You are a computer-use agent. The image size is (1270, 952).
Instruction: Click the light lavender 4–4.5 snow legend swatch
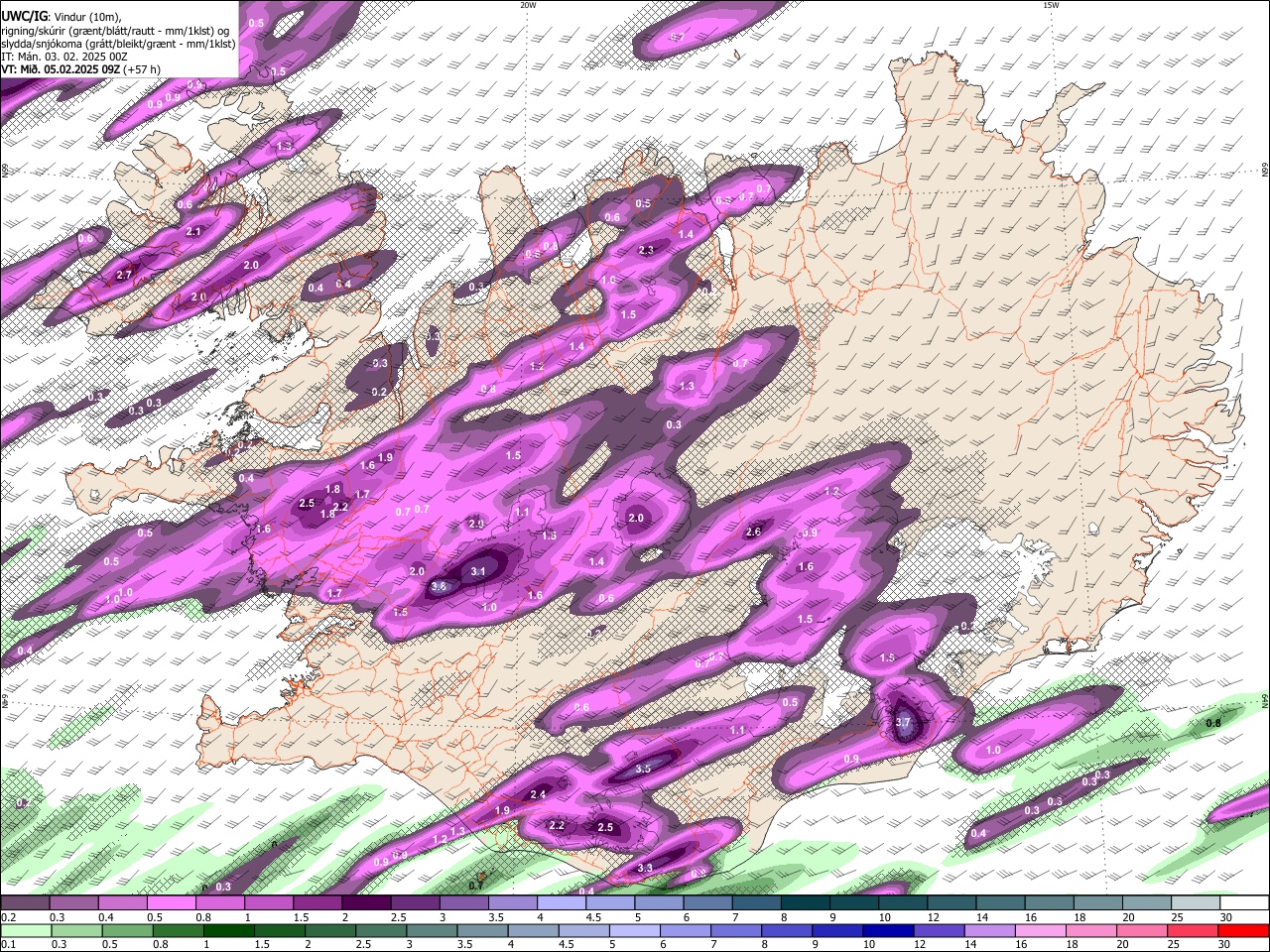[x=562, y=903]
